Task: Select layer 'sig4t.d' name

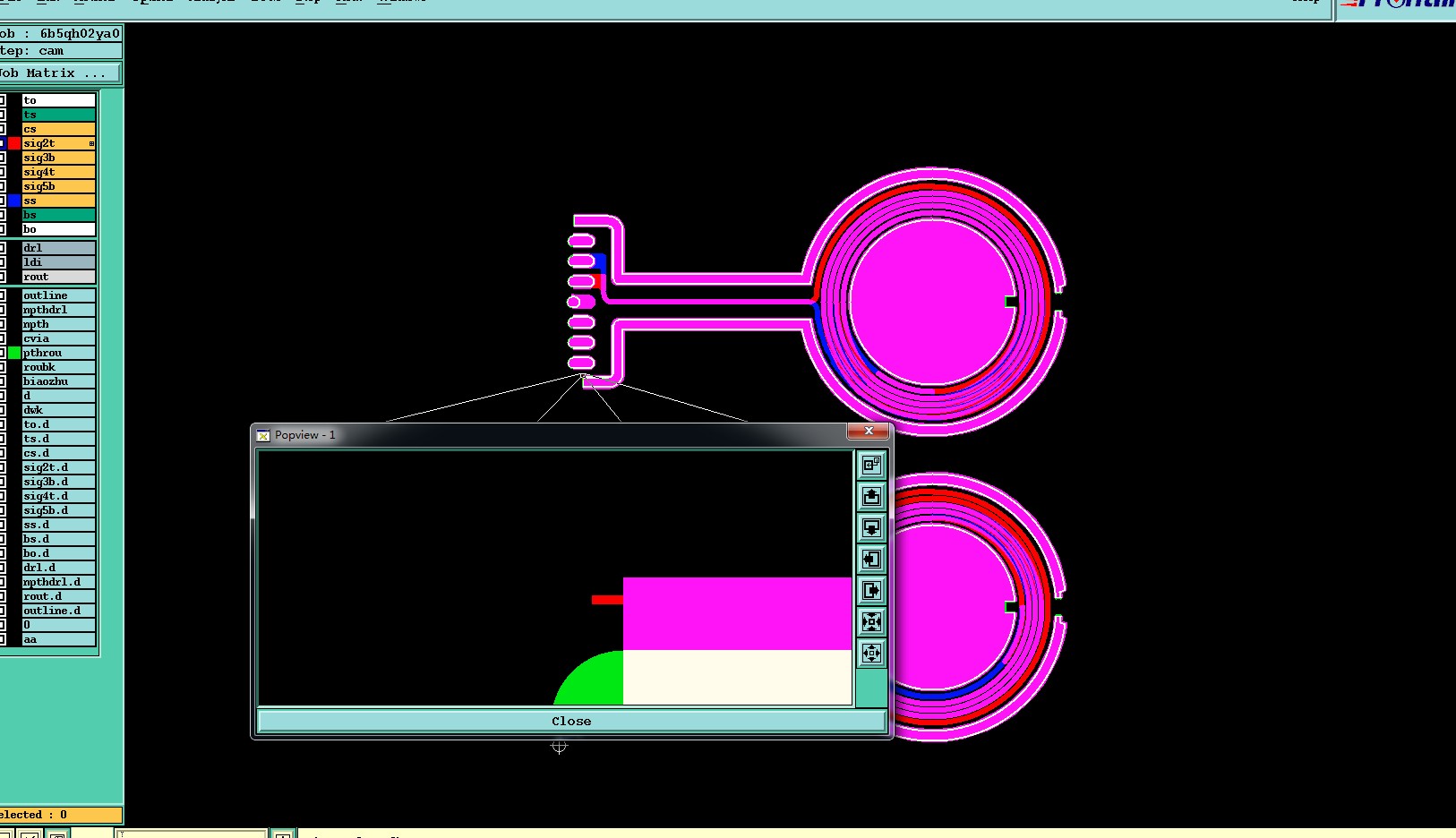Action: click(58, 496)
